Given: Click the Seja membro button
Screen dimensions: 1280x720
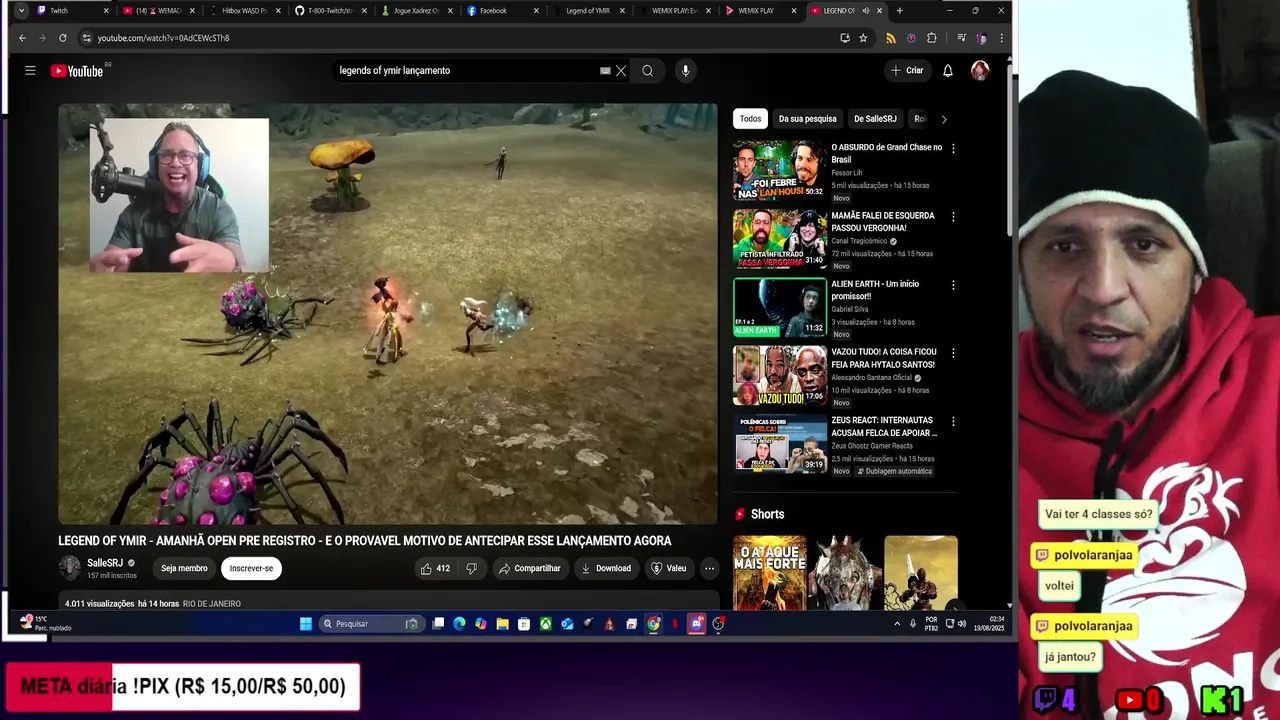Looking at the screenshot, I should 184,568.
